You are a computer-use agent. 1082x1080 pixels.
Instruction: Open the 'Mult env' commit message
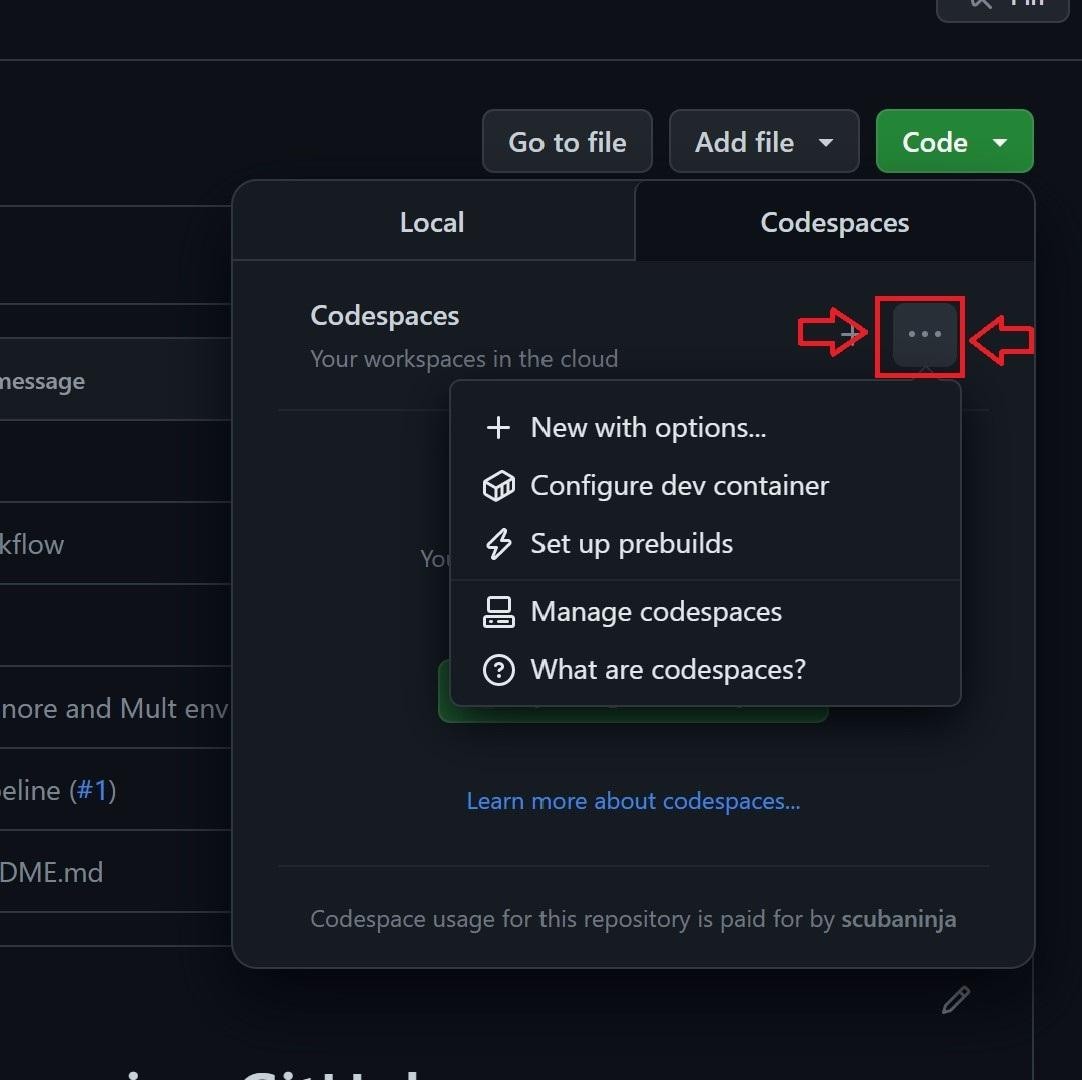115,708
